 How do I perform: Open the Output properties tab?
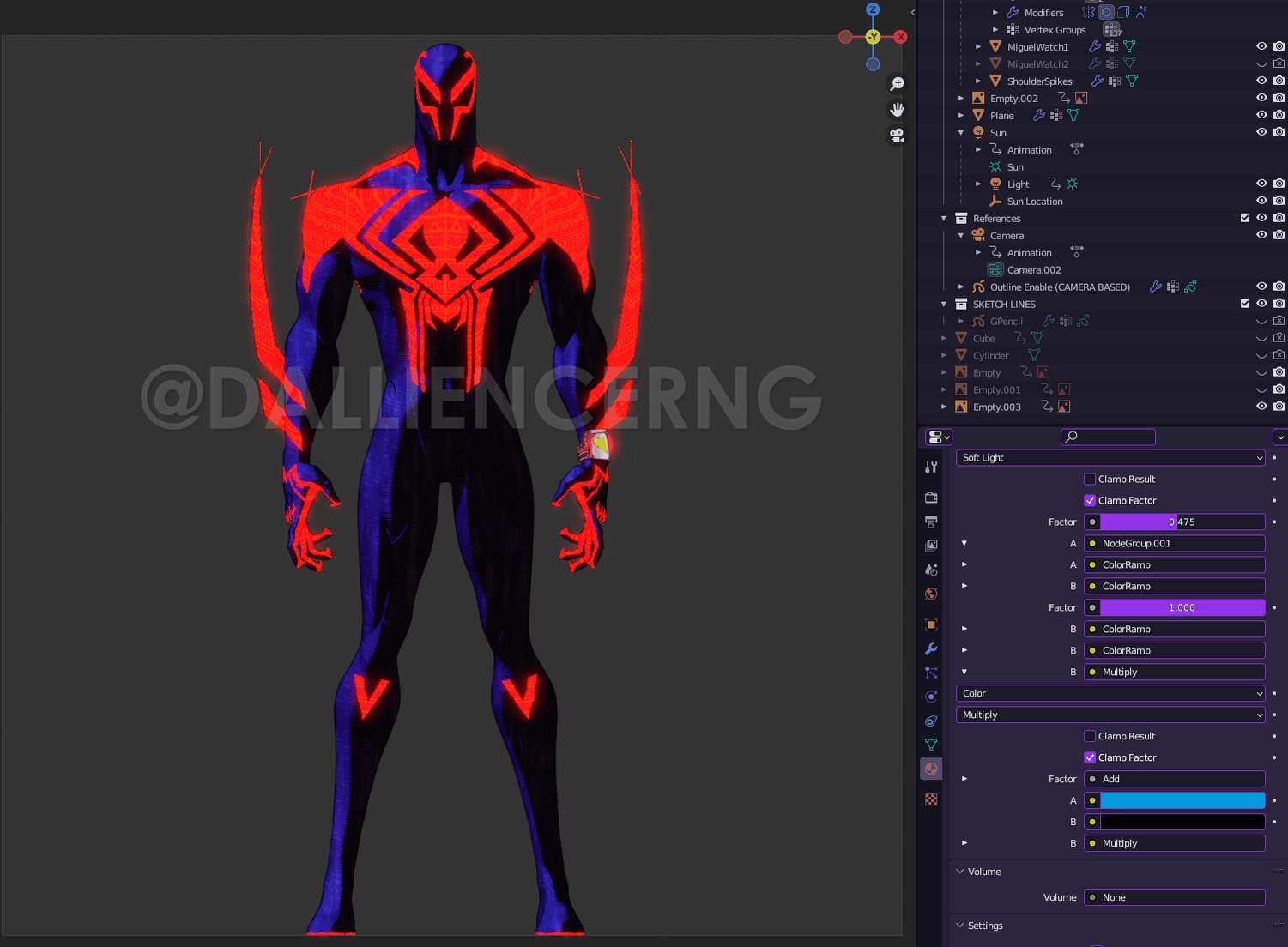(x=931, y=522)
